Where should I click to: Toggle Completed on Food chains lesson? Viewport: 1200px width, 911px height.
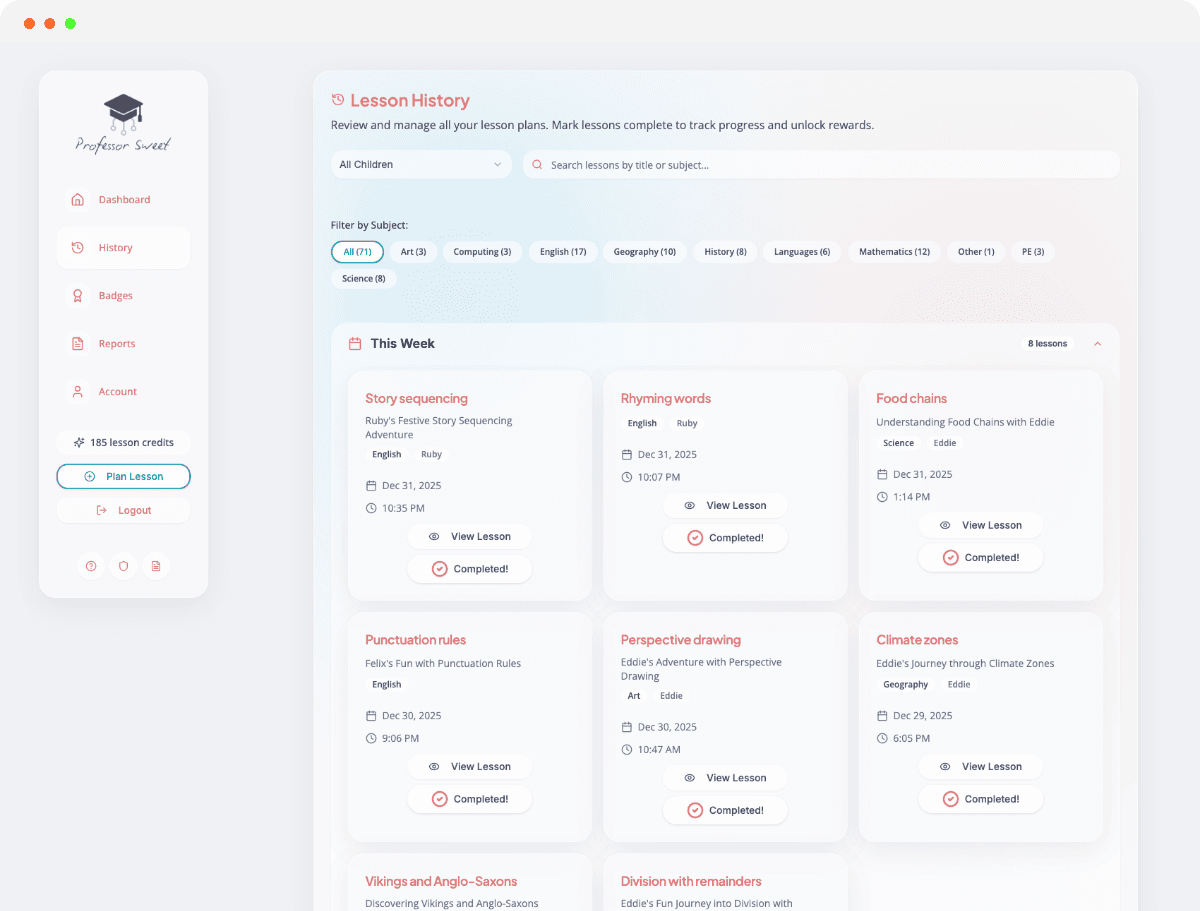click(x=981, y=558)
